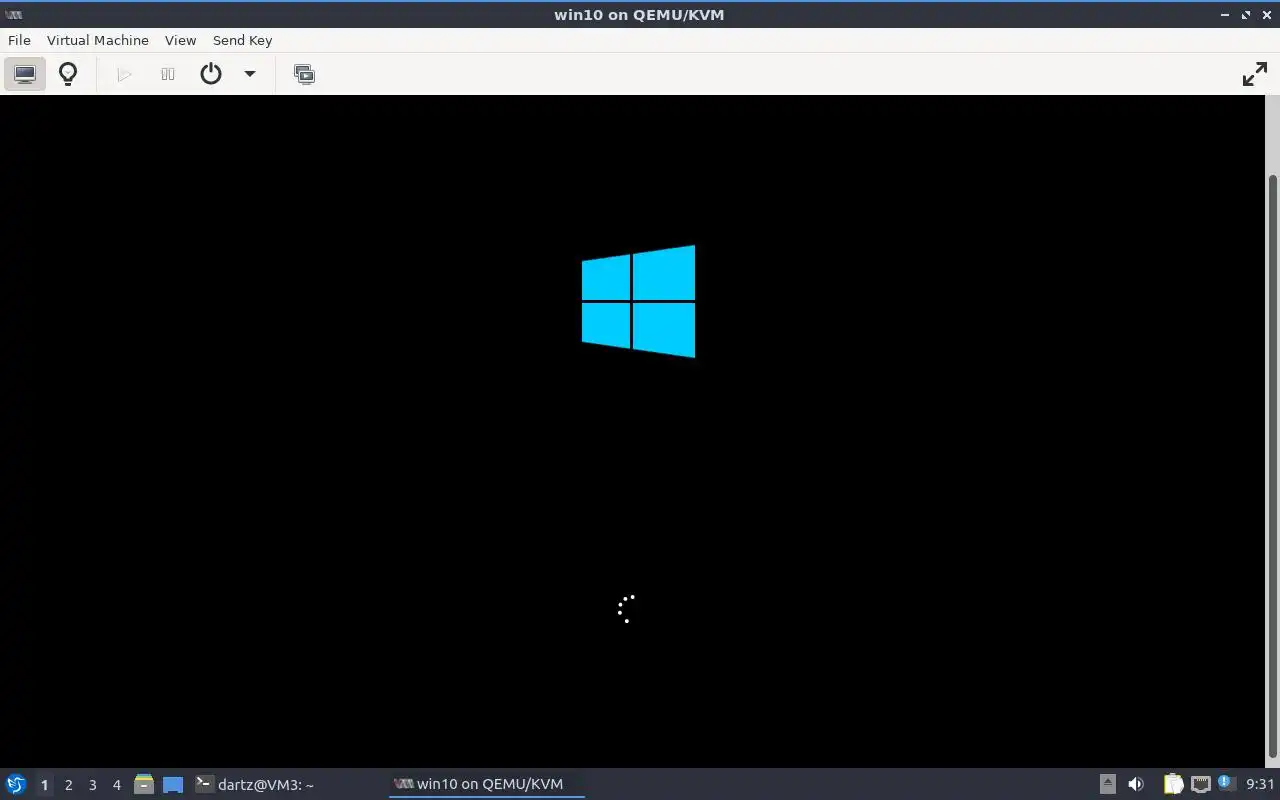
Task: Open the window menu icon in title bar
Action: [x=13, y=14]
